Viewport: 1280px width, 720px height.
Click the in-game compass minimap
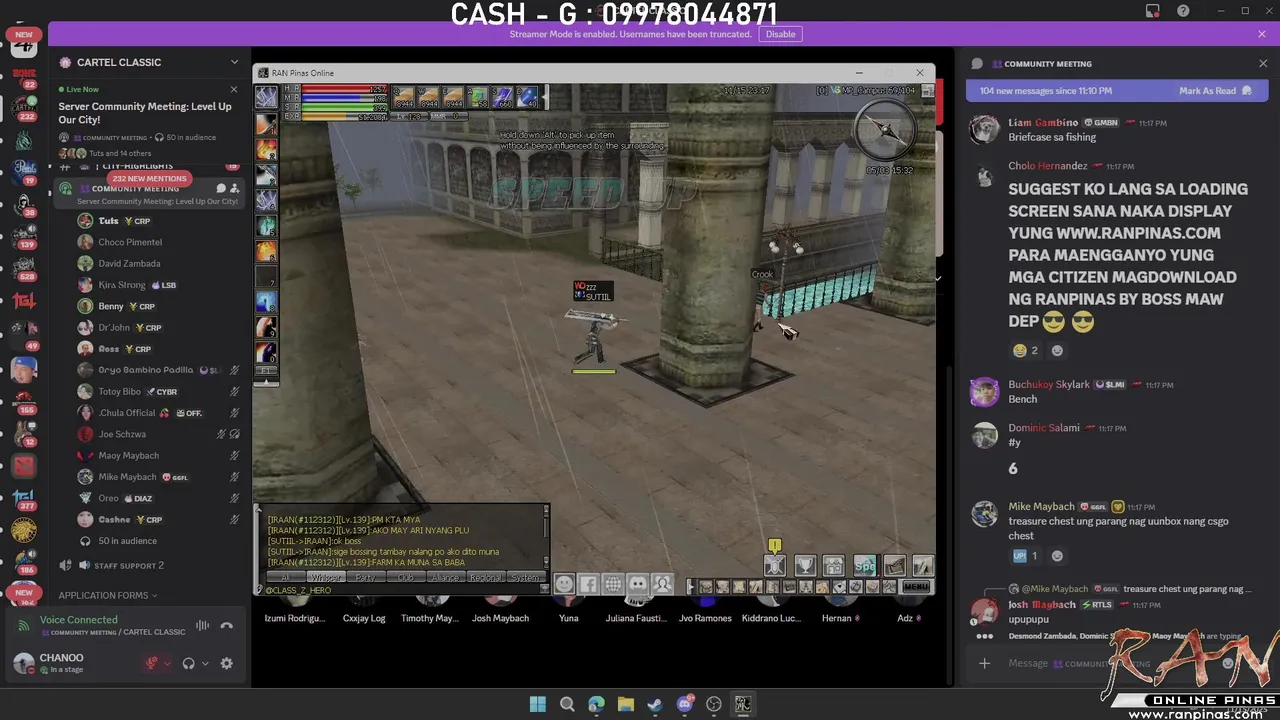[x=885, y=129]
